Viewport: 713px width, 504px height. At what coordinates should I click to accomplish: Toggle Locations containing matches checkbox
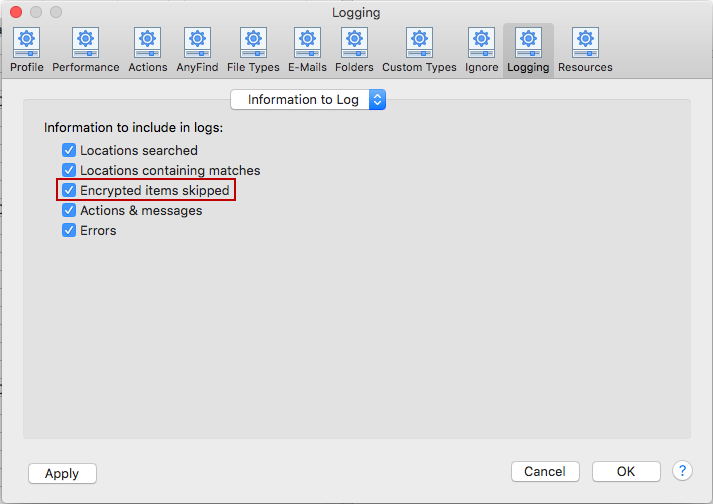click(69, 170)
